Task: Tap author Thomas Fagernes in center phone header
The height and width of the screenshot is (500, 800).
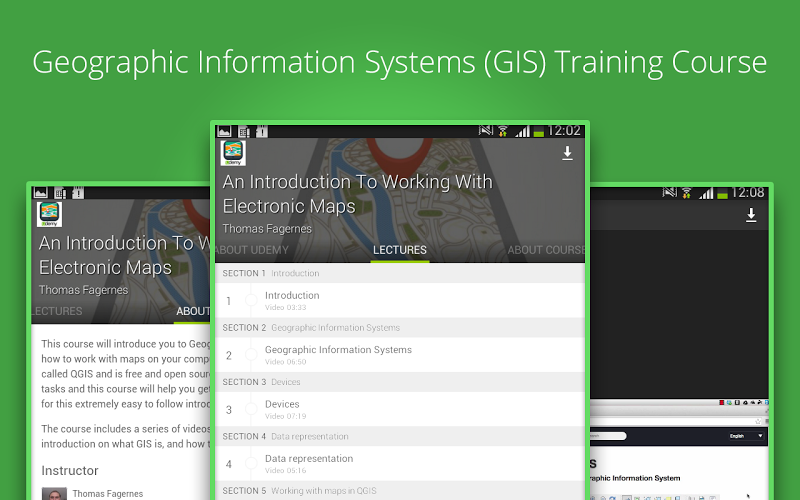Action: pos(267,229)
